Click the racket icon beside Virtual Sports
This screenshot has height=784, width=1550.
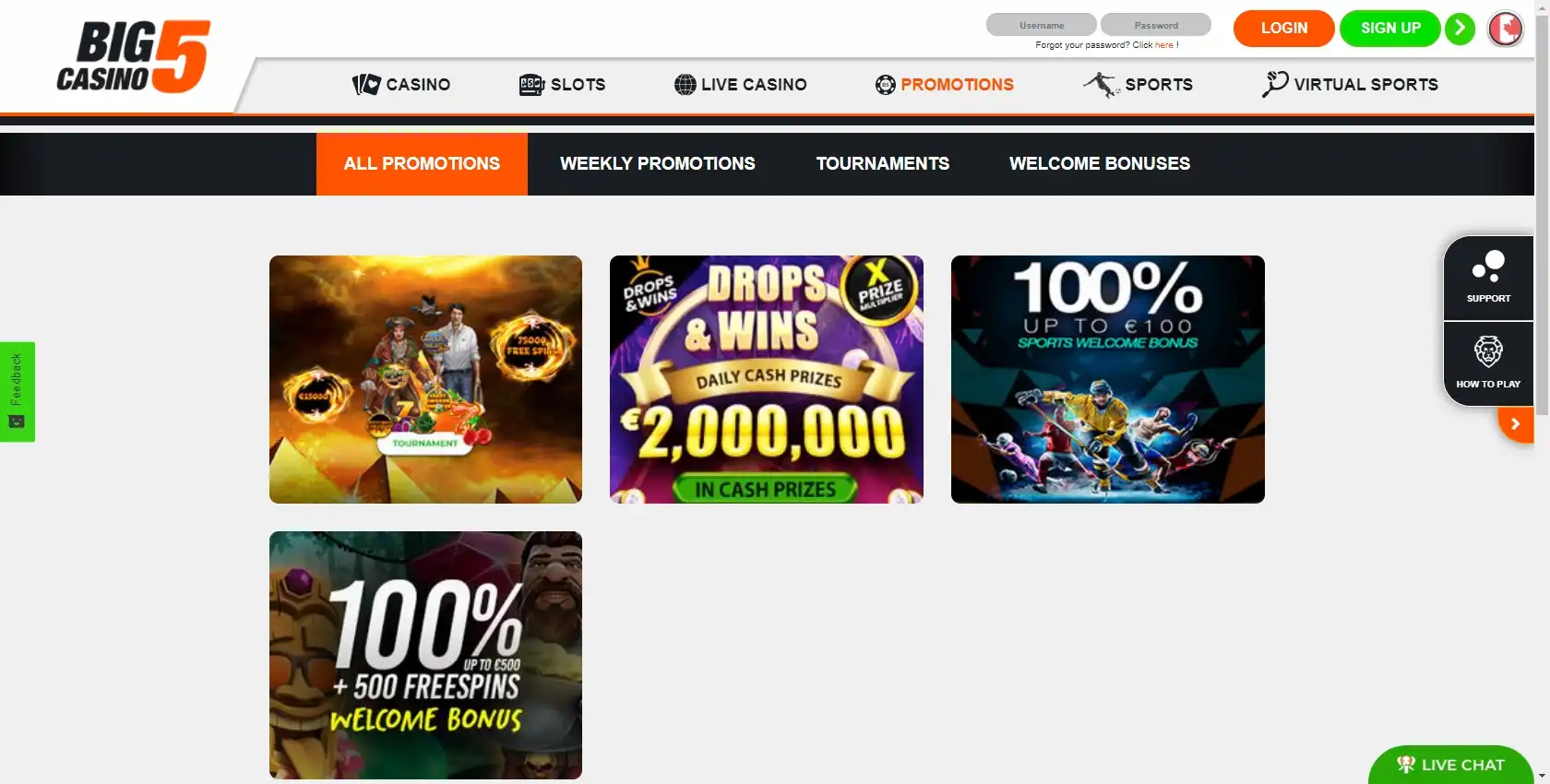(x=1274, y=84)
